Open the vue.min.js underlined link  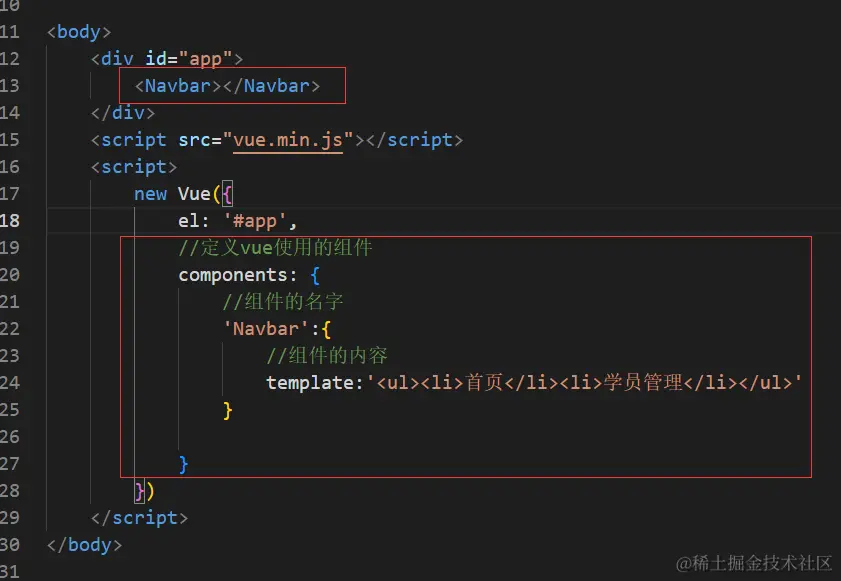pos(287,140)
